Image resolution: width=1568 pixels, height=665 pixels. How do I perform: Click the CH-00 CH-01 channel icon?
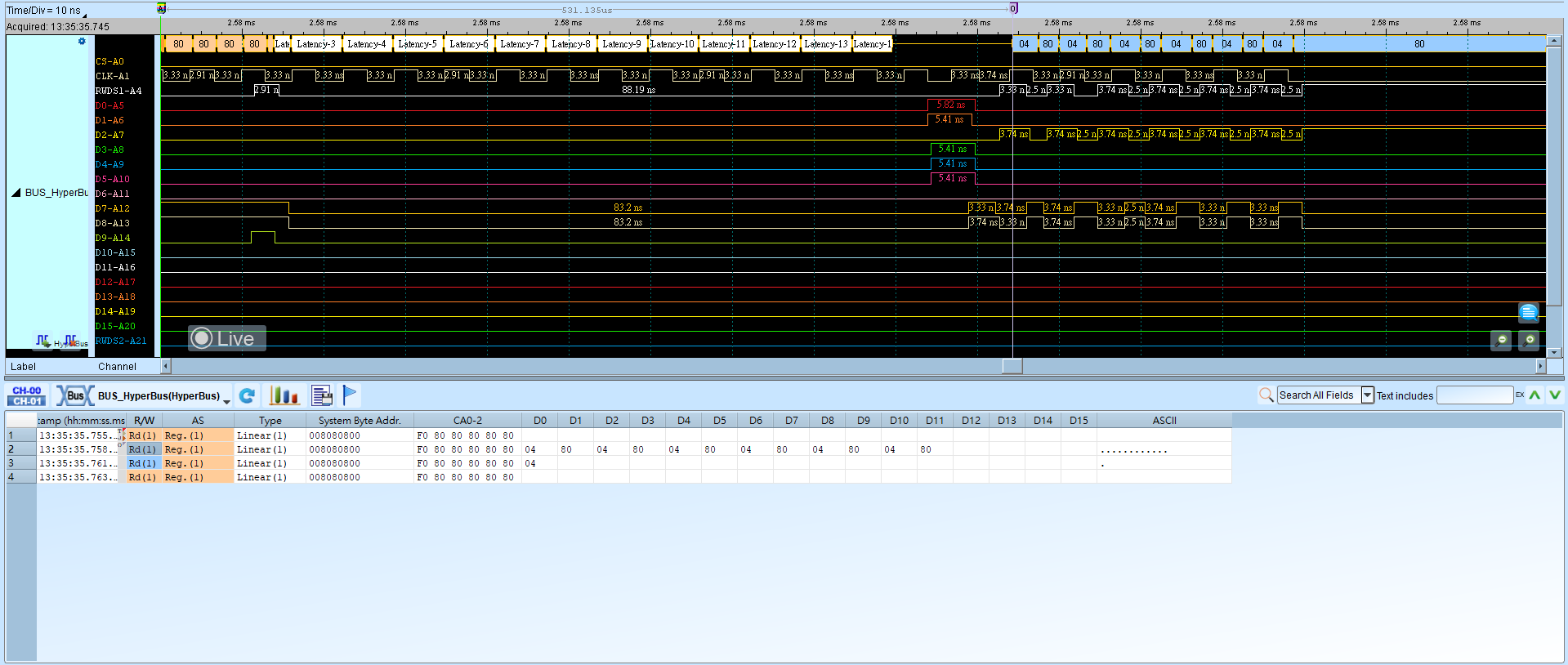point(27,396)
